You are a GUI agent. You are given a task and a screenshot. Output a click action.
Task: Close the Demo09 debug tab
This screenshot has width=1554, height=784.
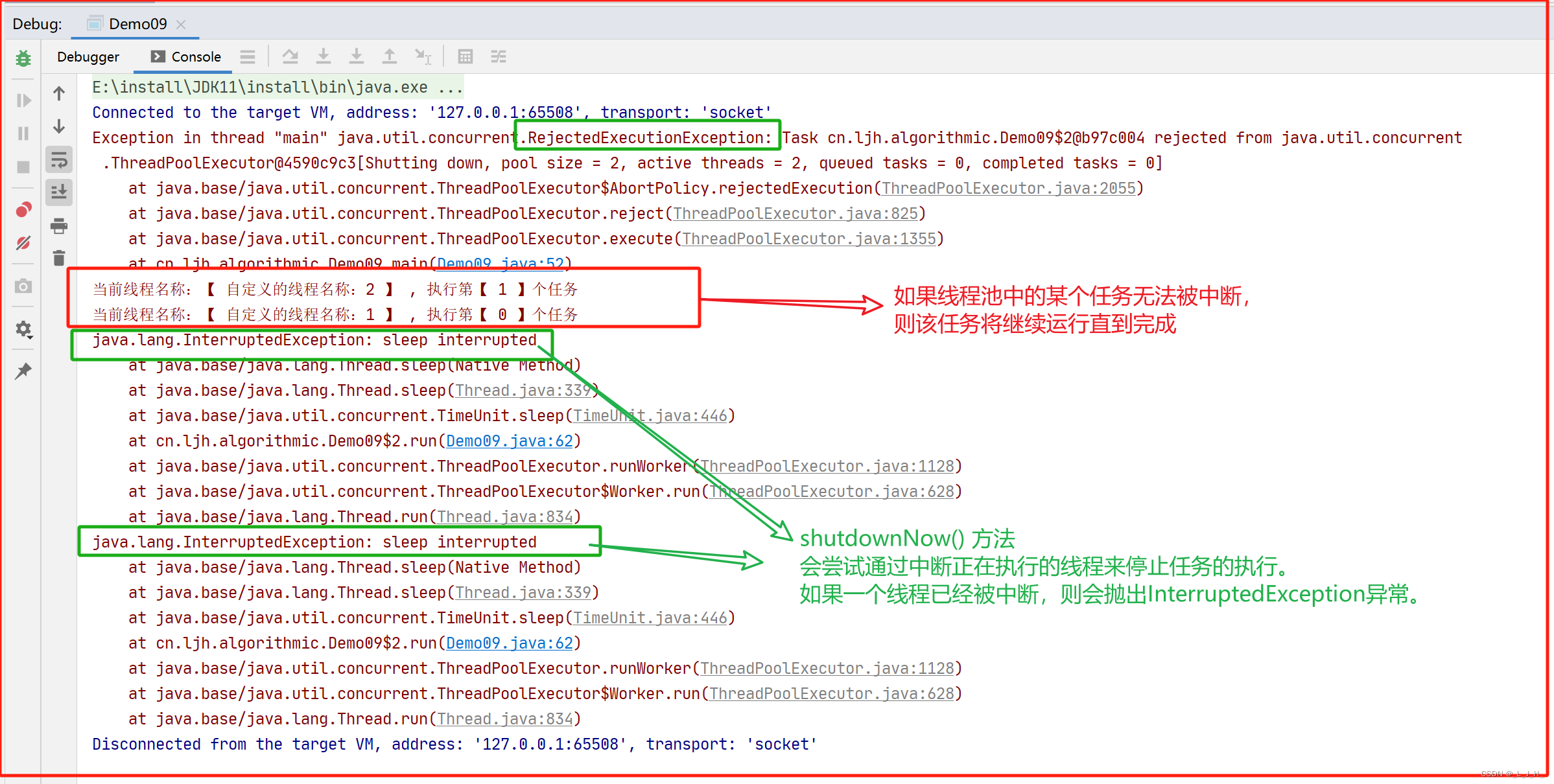182,25
